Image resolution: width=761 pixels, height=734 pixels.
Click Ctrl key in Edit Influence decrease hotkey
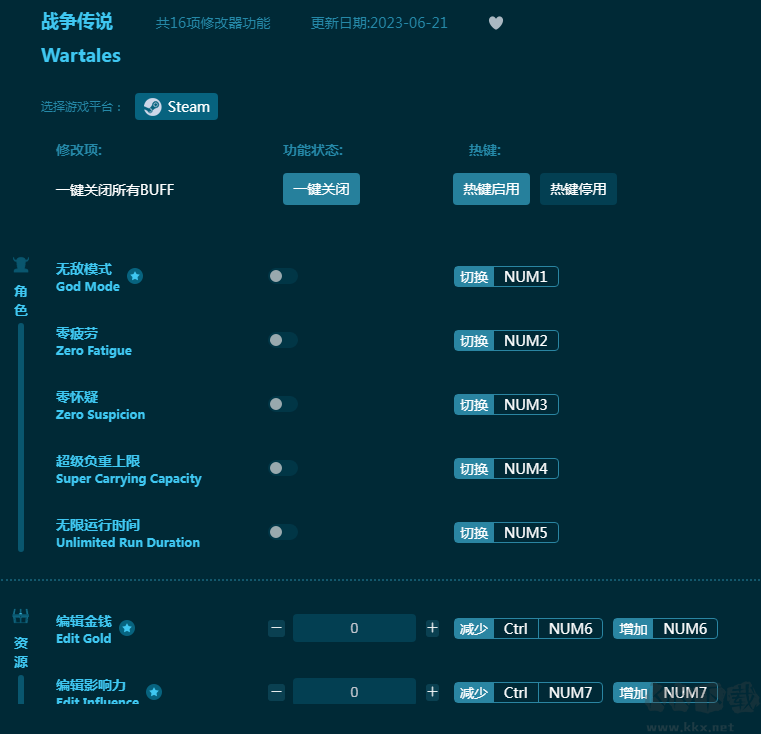click(x=516, y=693)
